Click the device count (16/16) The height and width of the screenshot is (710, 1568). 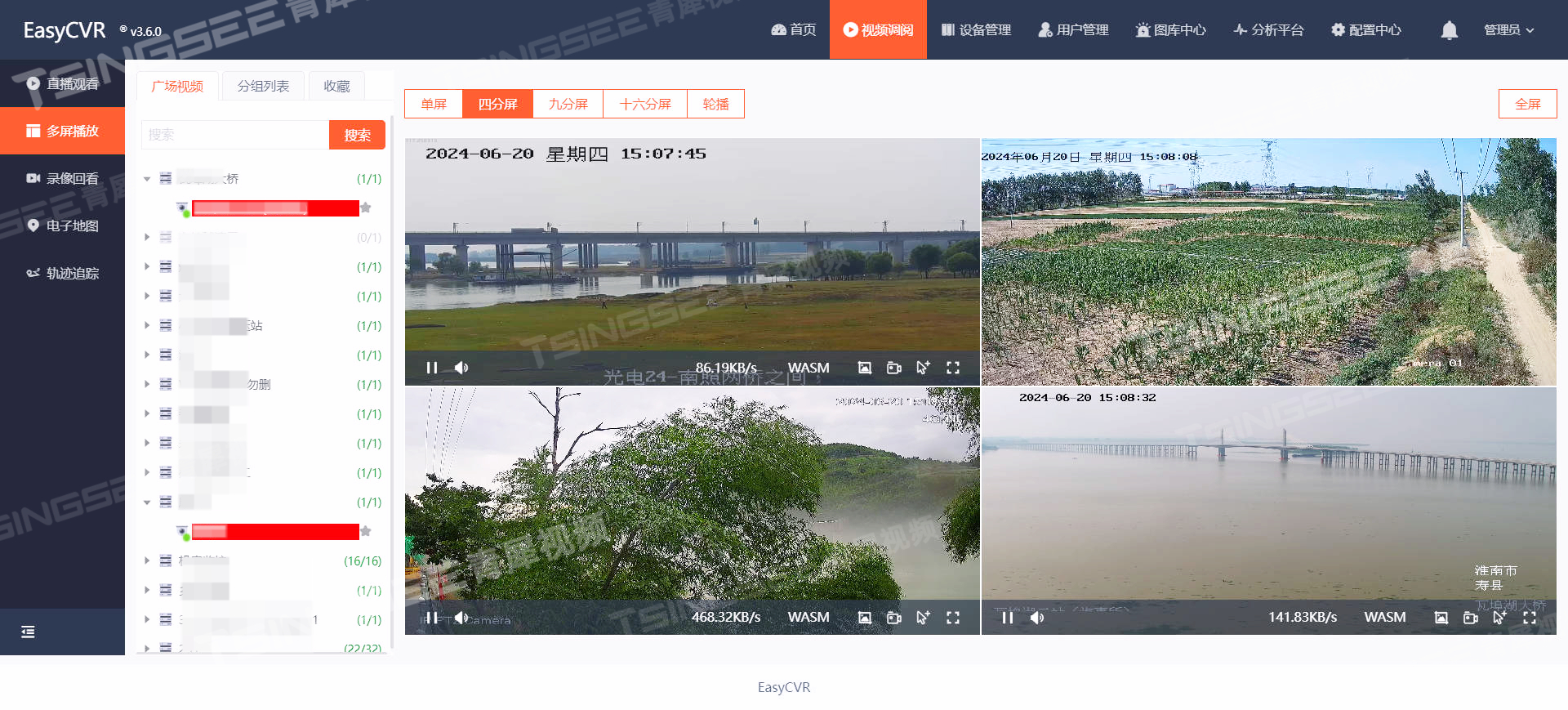(363, 561)
